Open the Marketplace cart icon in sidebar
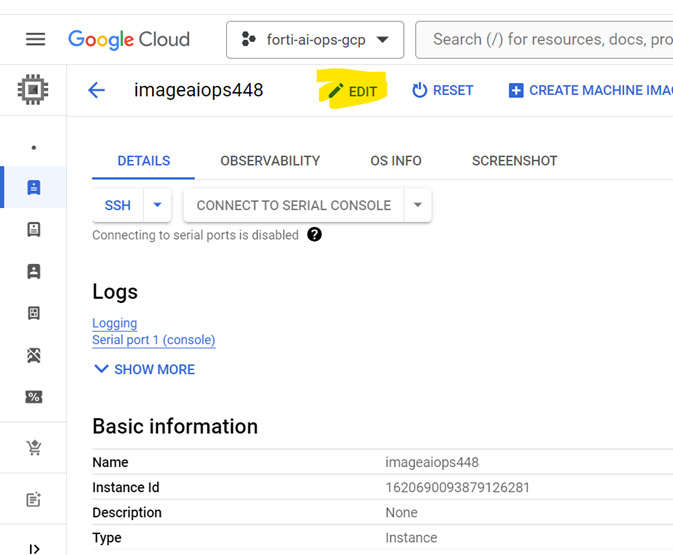This screenshot has width=673, height=555. [x=34, y=448]
